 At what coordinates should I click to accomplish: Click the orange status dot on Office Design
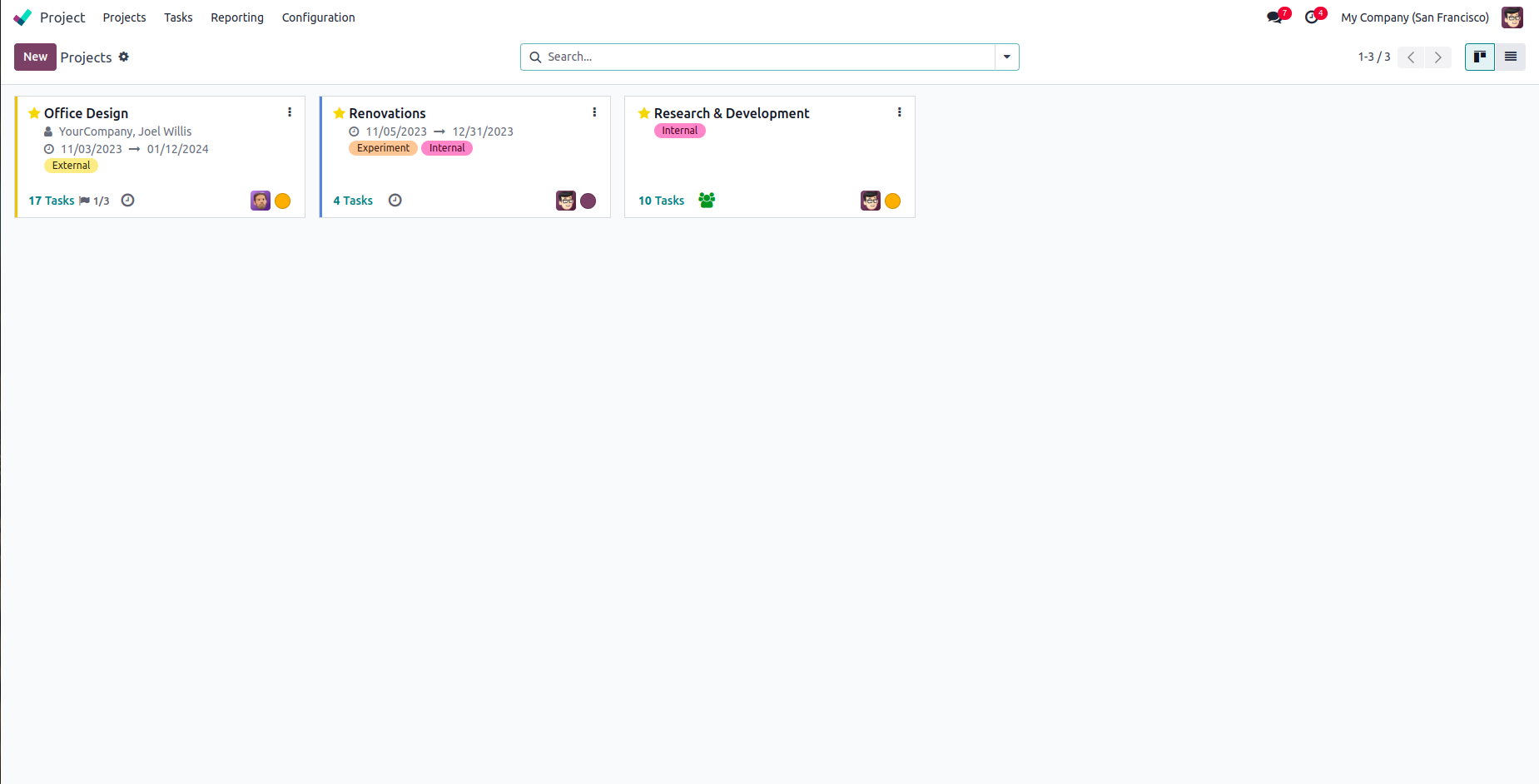283,201
